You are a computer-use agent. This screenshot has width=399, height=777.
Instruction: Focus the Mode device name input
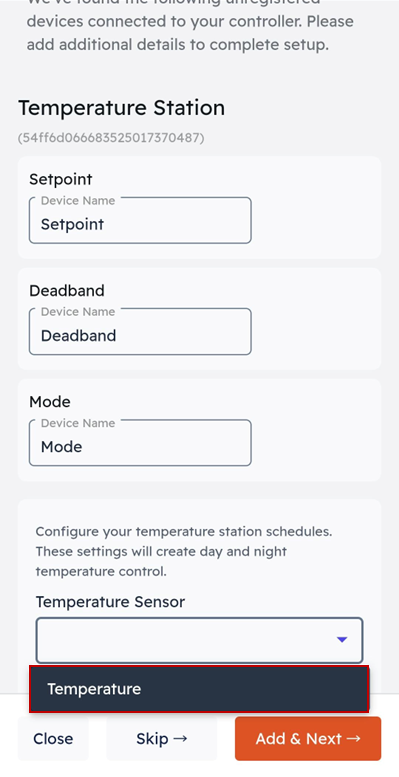(x=140, y=443)
